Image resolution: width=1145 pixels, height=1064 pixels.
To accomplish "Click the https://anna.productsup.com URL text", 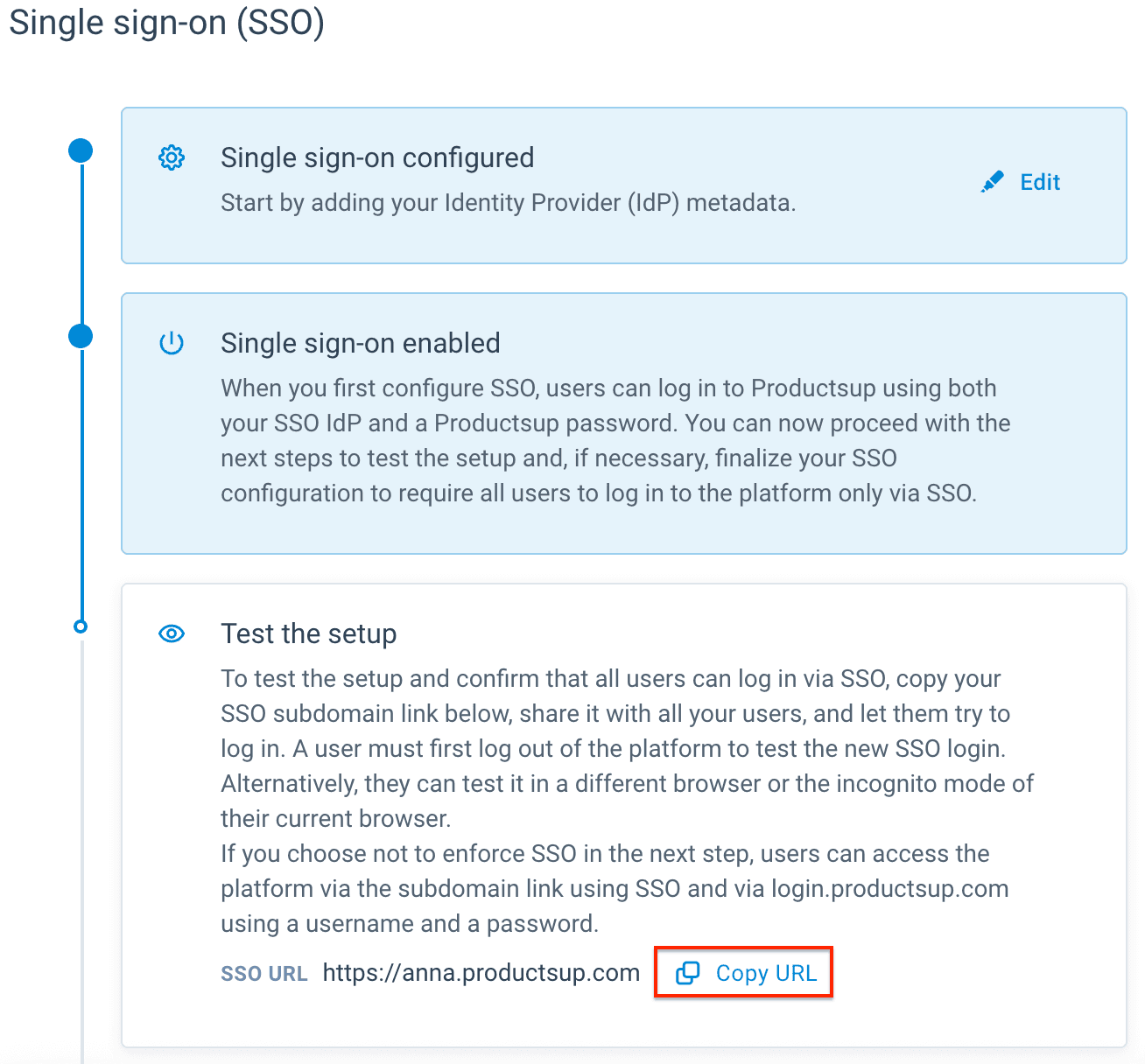I will (481, 973).
